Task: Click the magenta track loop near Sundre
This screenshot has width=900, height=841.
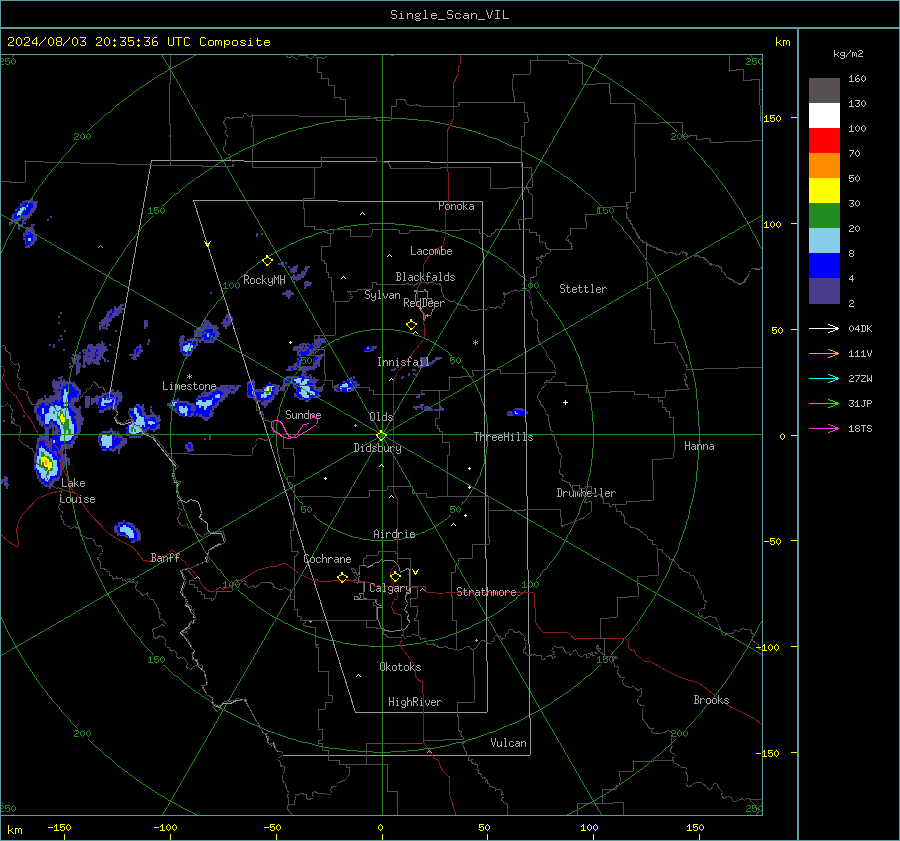Action: pos(293,428)
